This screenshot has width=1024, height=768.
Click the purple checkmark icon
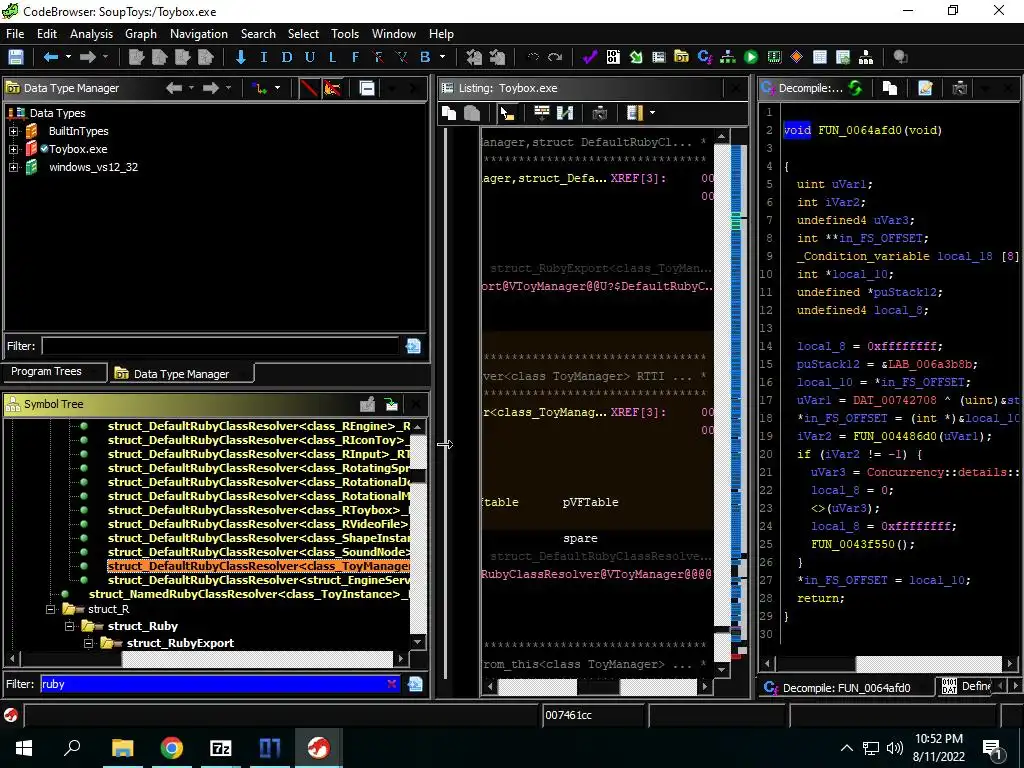click(590, 57)
